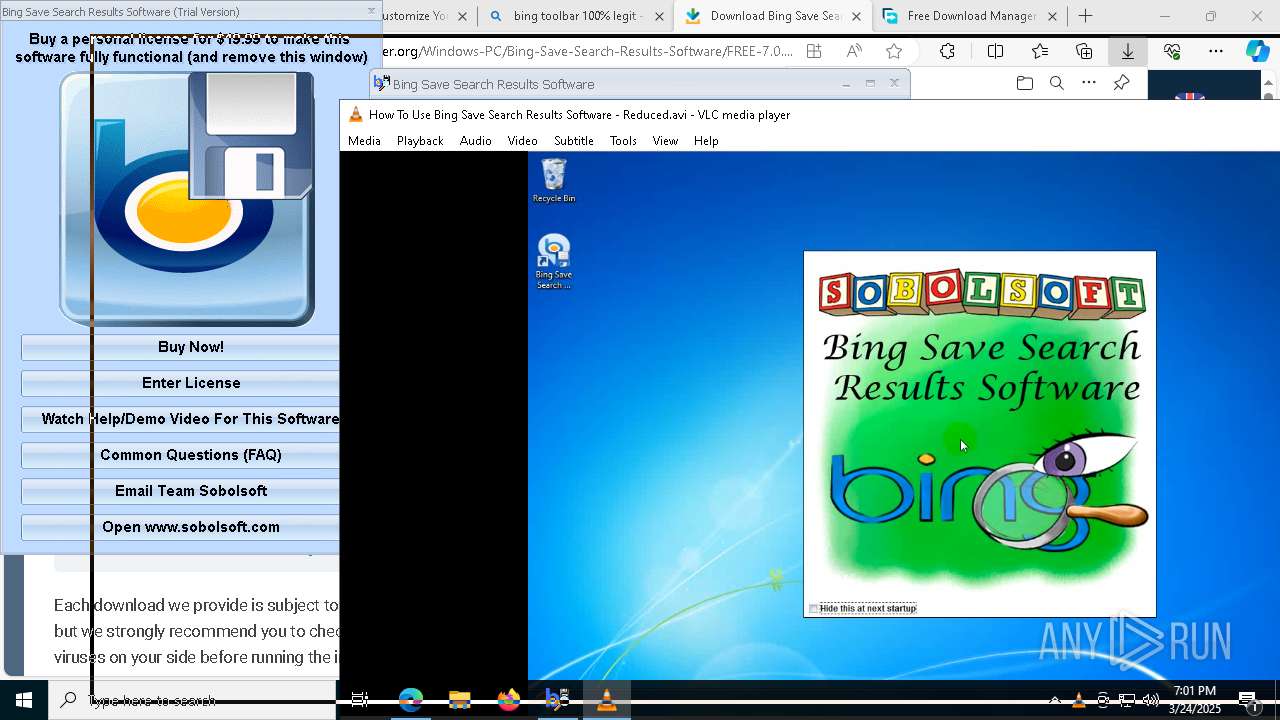Open the VLC Subtitle menu
The height and width of the screenshot is (720, 1280).
pyautogui.click(x=574, y=141)
